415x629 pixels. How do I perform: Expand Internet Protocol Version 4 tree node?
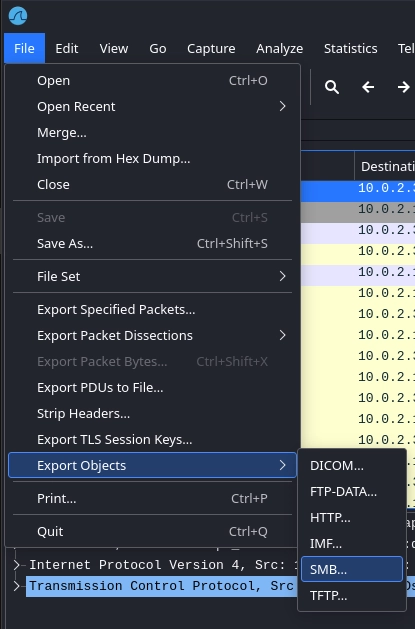[16, 565]
